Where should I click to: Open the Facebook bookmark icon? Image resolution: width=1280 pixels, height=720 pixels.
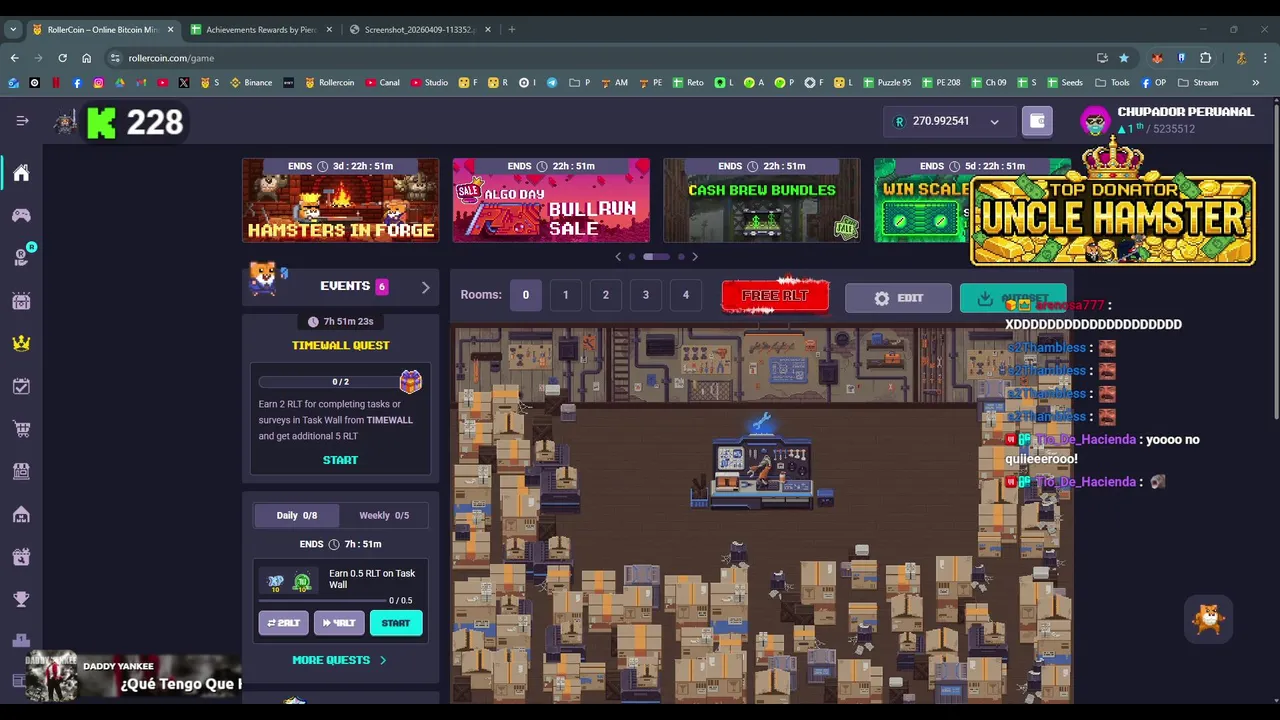coord(77,83)
